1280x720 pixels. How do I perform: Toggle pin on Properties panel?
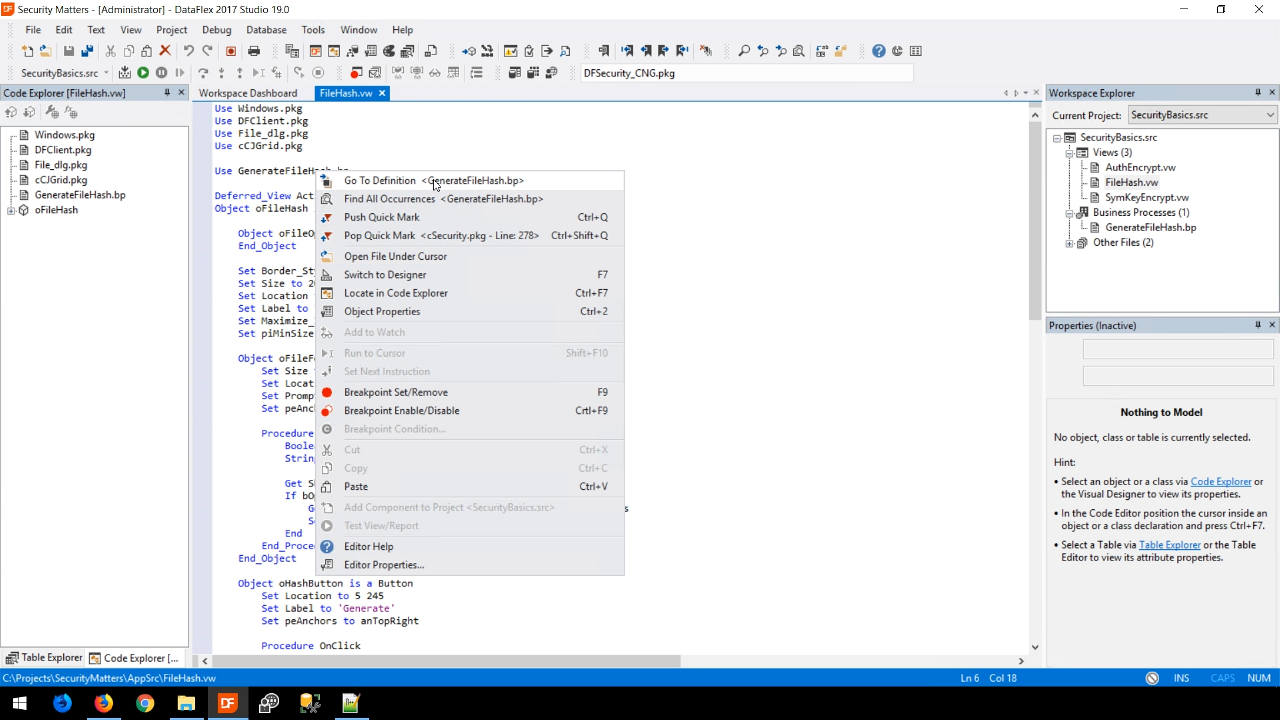tap(1257, 325)
